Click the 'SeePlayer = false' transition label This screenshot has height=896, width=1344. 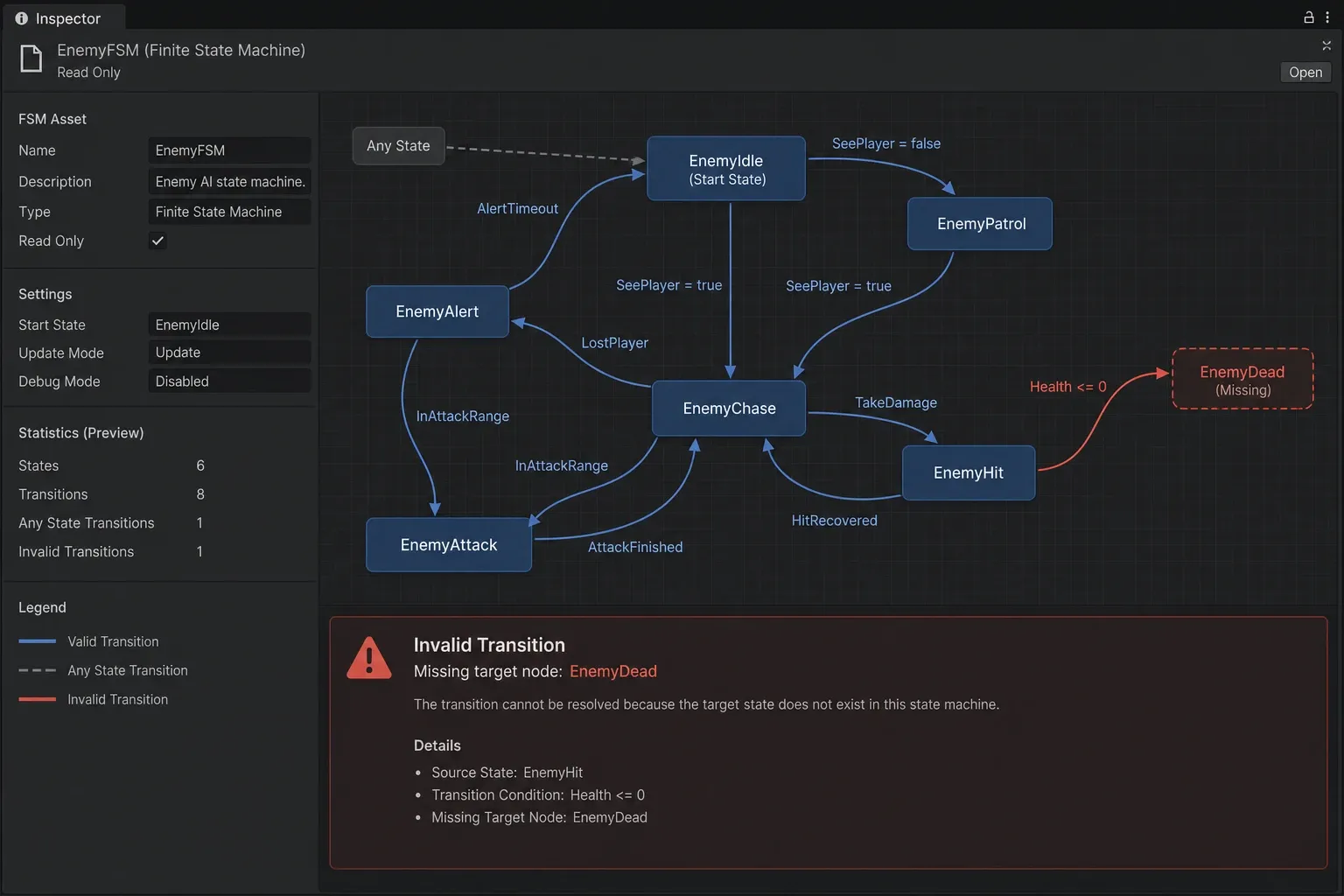tap(886, 143)
